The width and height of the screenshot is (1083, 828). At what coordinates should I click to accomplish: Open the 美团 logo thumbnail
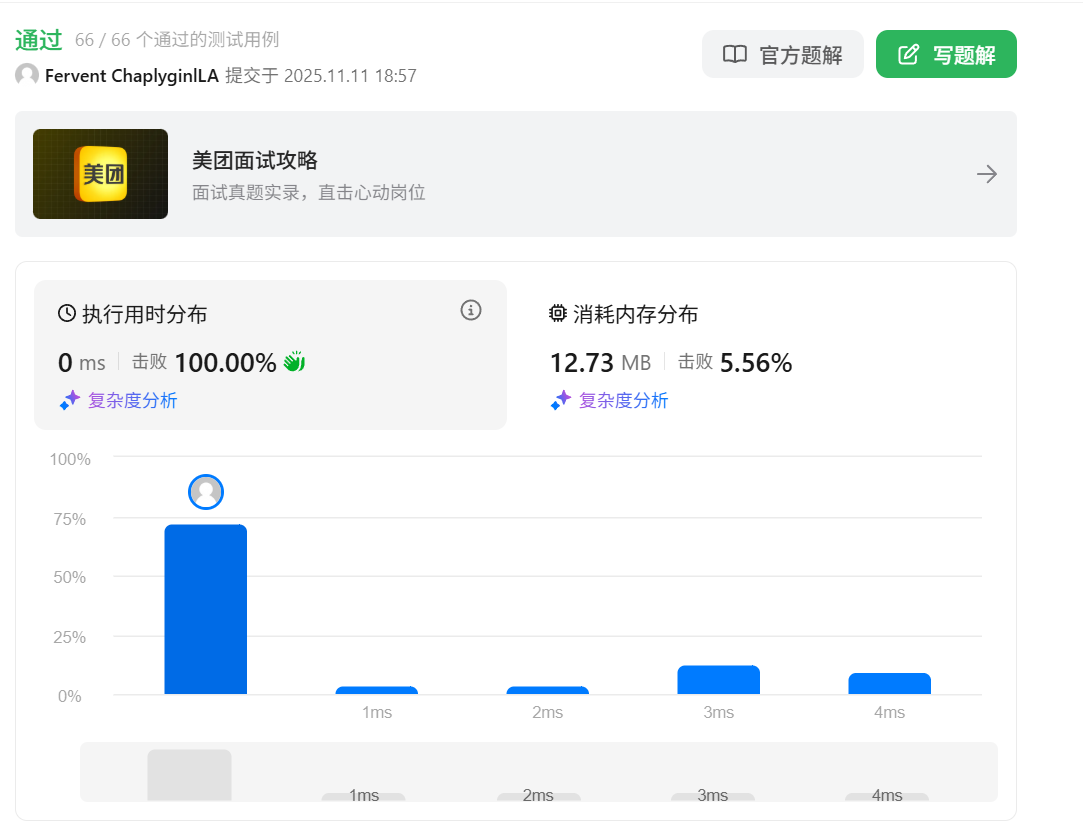click(100, 174)
